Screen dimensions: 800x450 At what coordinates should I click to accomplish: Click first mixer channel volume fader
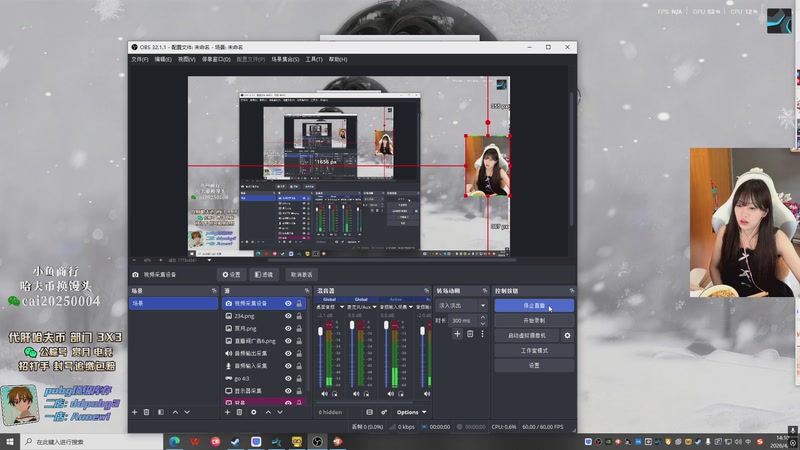(x=320, y=332)
